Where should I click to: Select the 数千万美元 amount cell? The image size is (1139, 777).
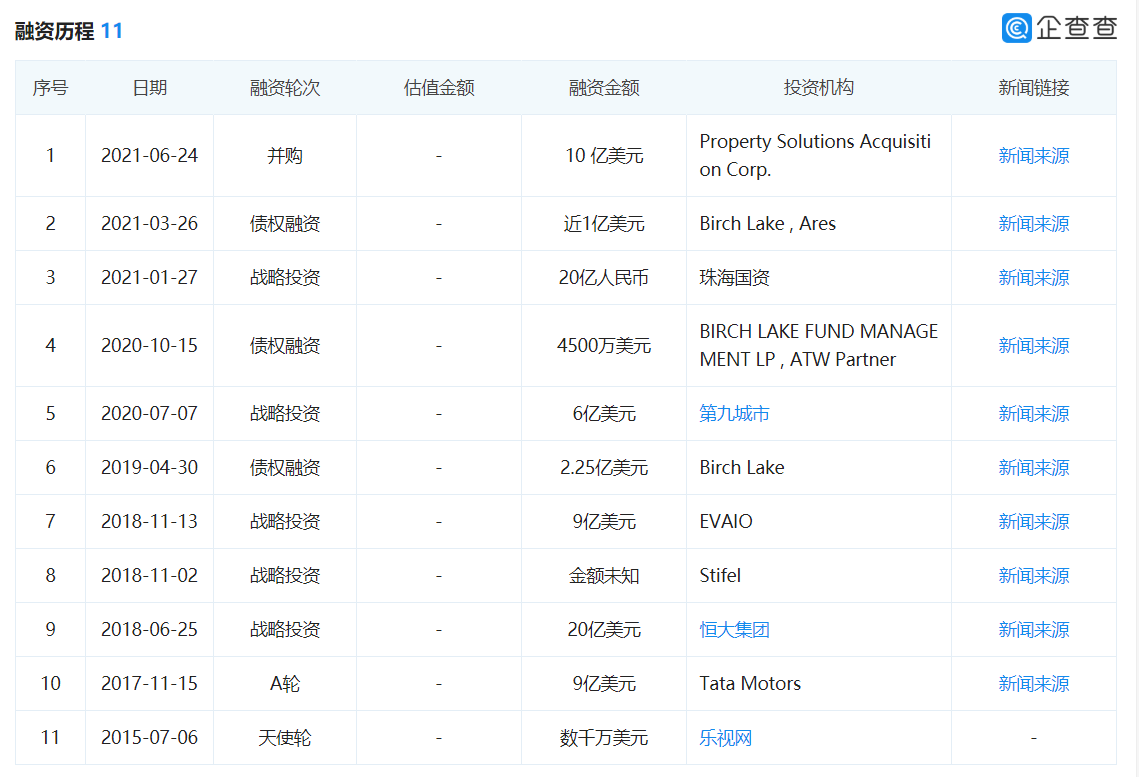[x=604, y=738]
